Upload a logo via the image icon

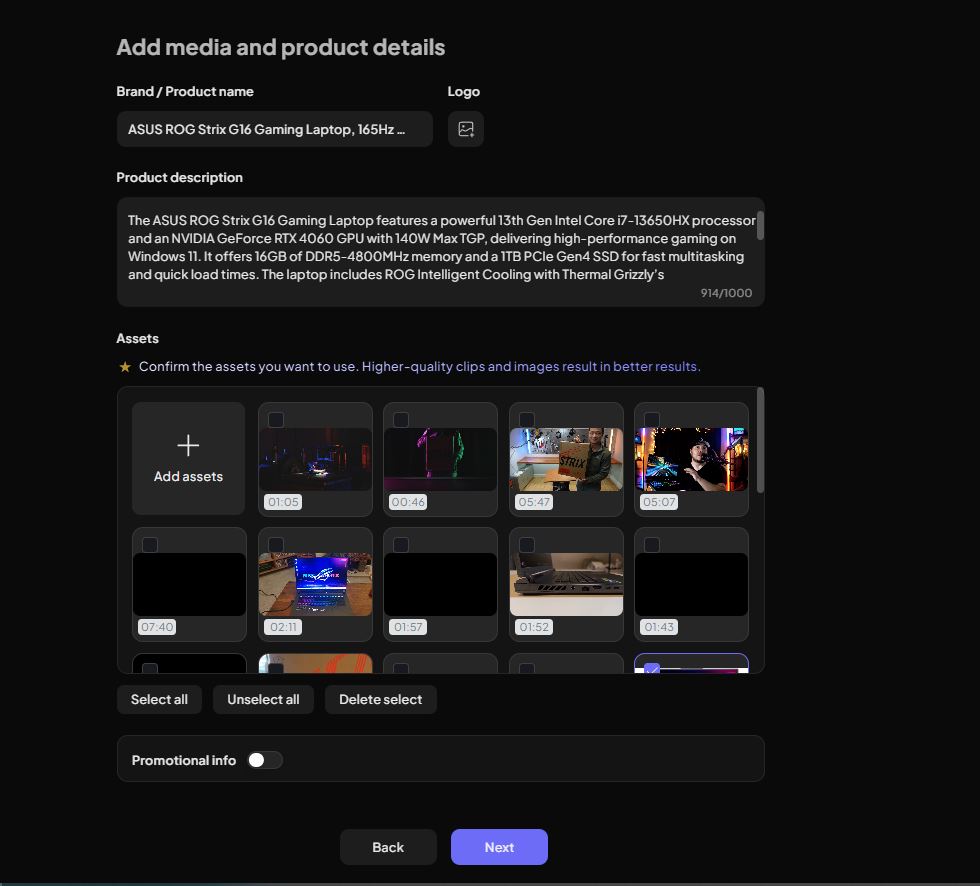pyautogui.click(x=466, y=129)
